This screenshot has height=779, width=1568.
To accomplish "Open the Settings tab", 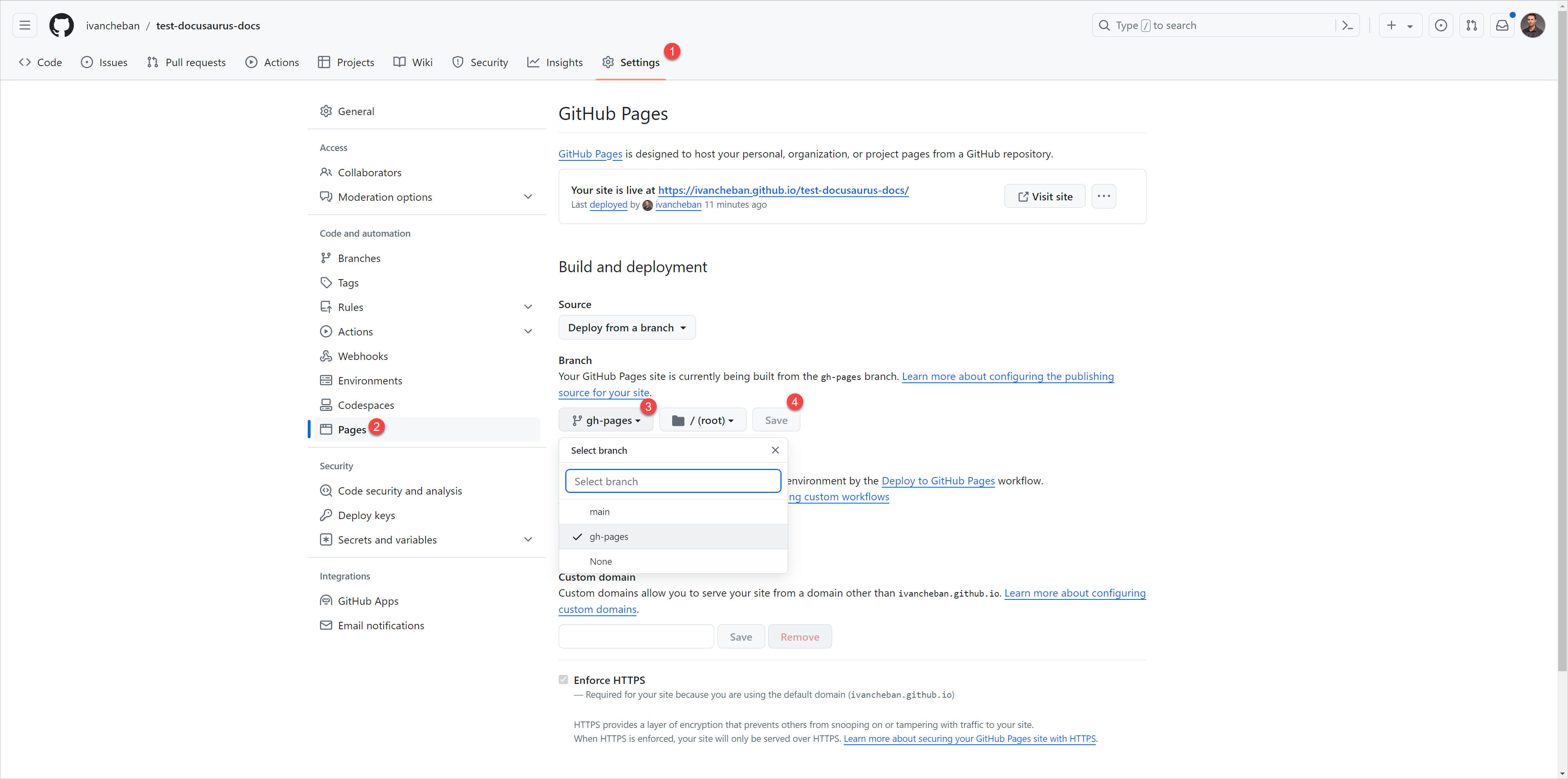I will point(631,62).
